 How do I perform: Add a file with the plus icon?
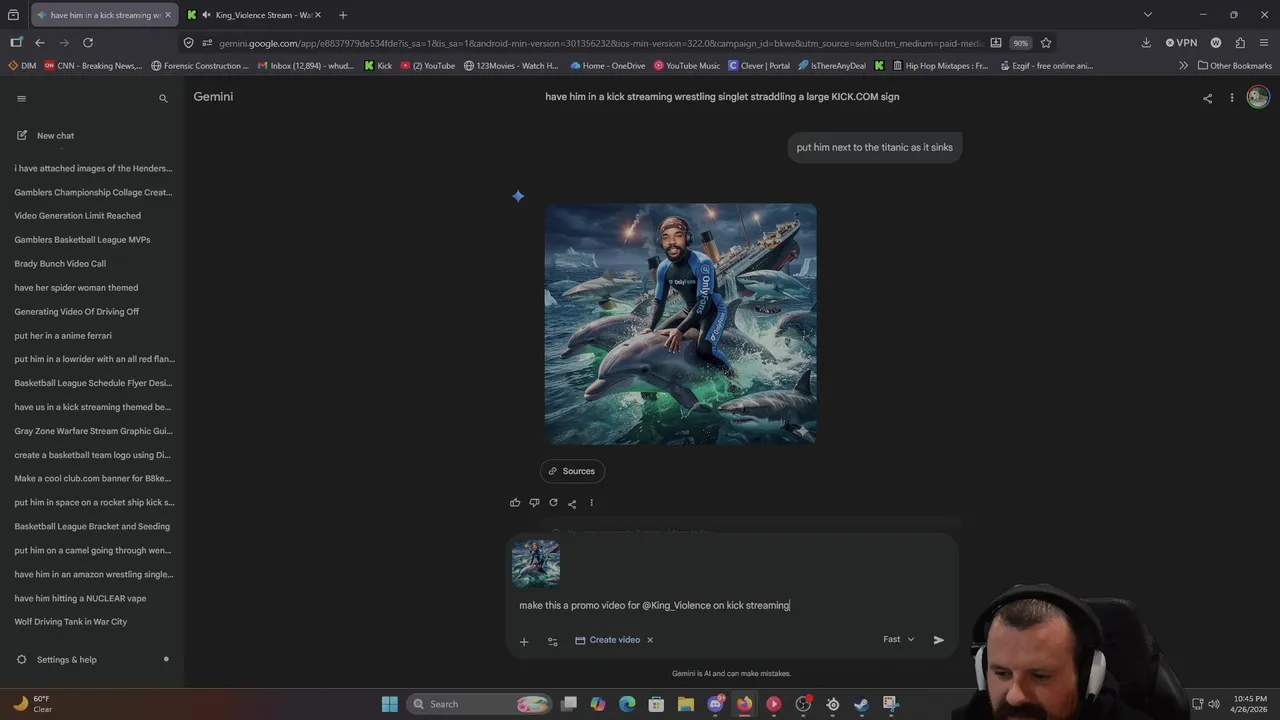524,641
